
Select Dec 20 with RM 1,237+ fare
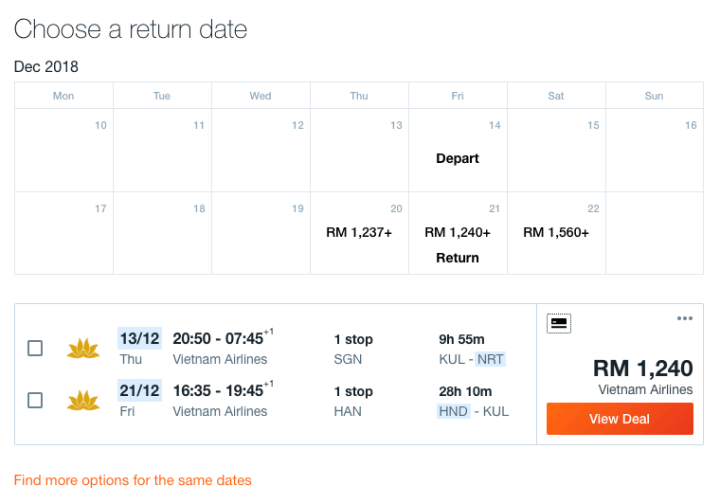(x=360, y=232)
